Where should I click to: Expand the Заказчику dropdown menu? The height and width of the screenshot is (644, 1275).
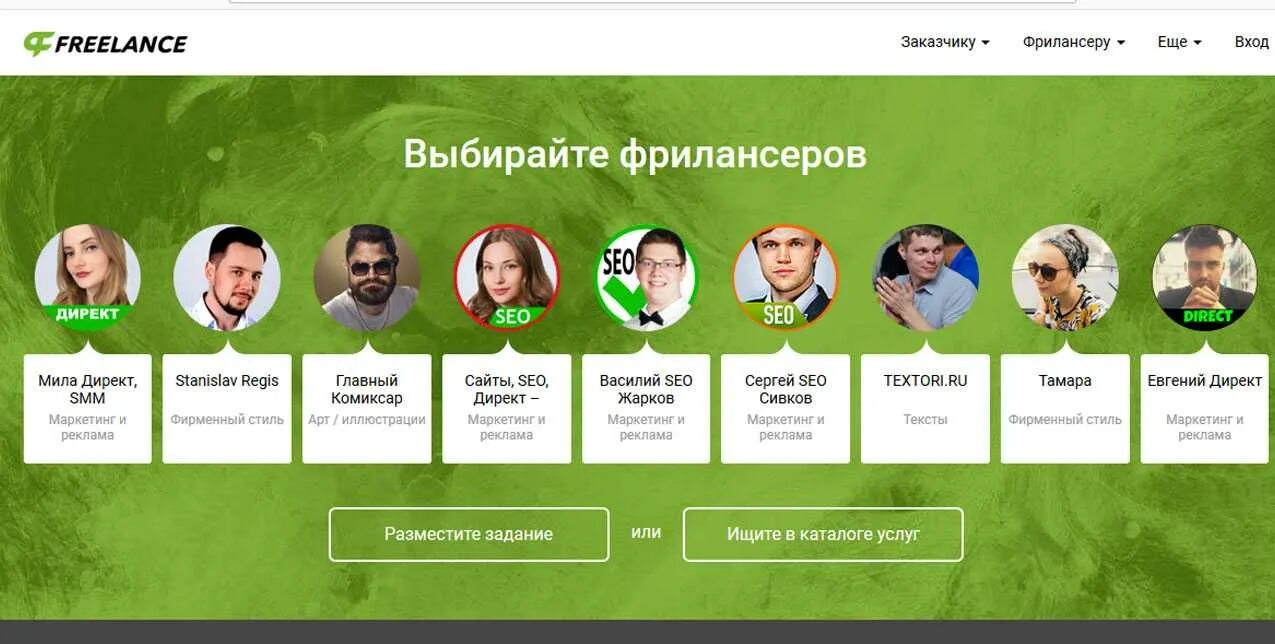[945, 42]
